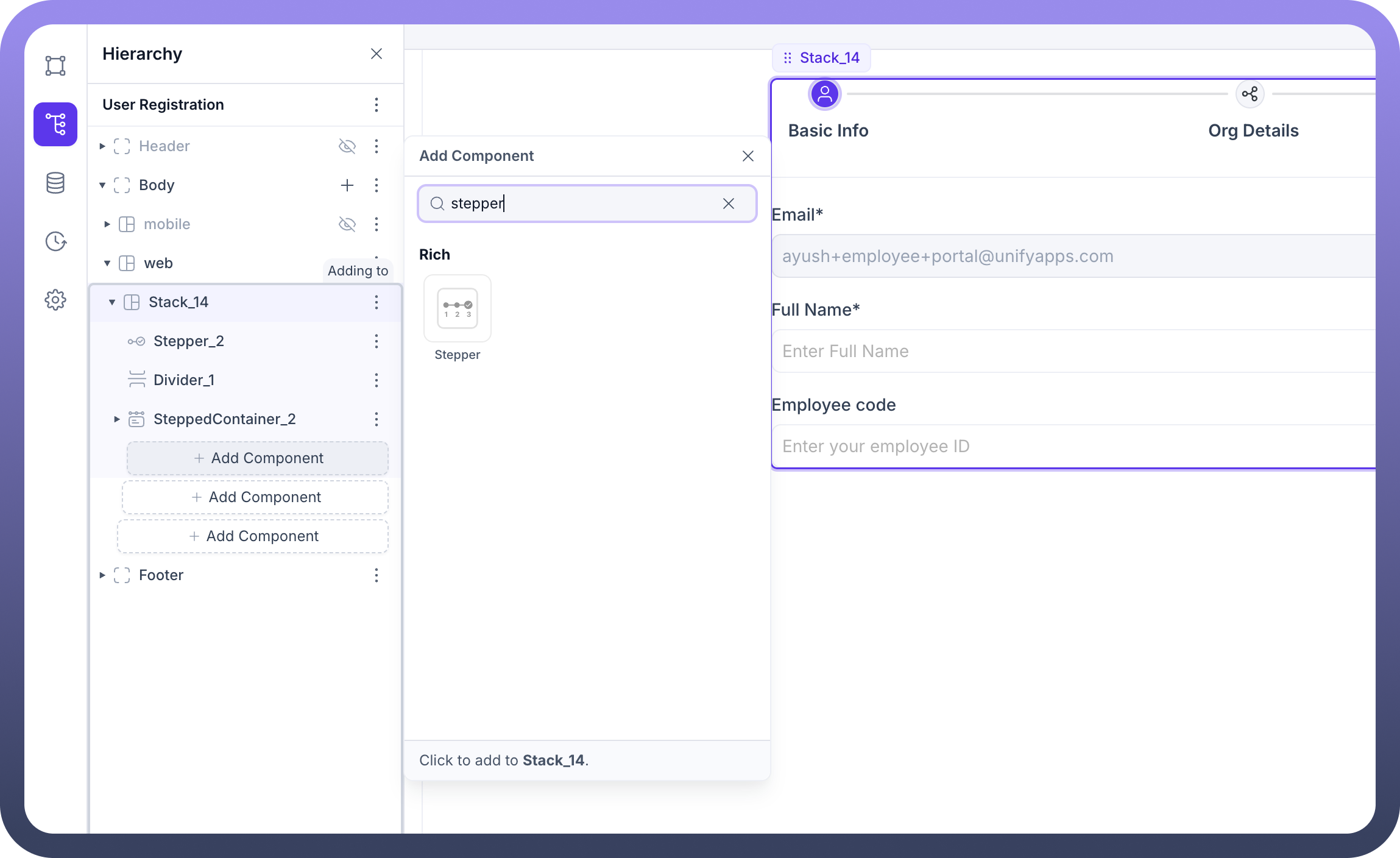Click the Basic Info step circle
This screenshot has height=858, width=1400.
pos(825,94)
